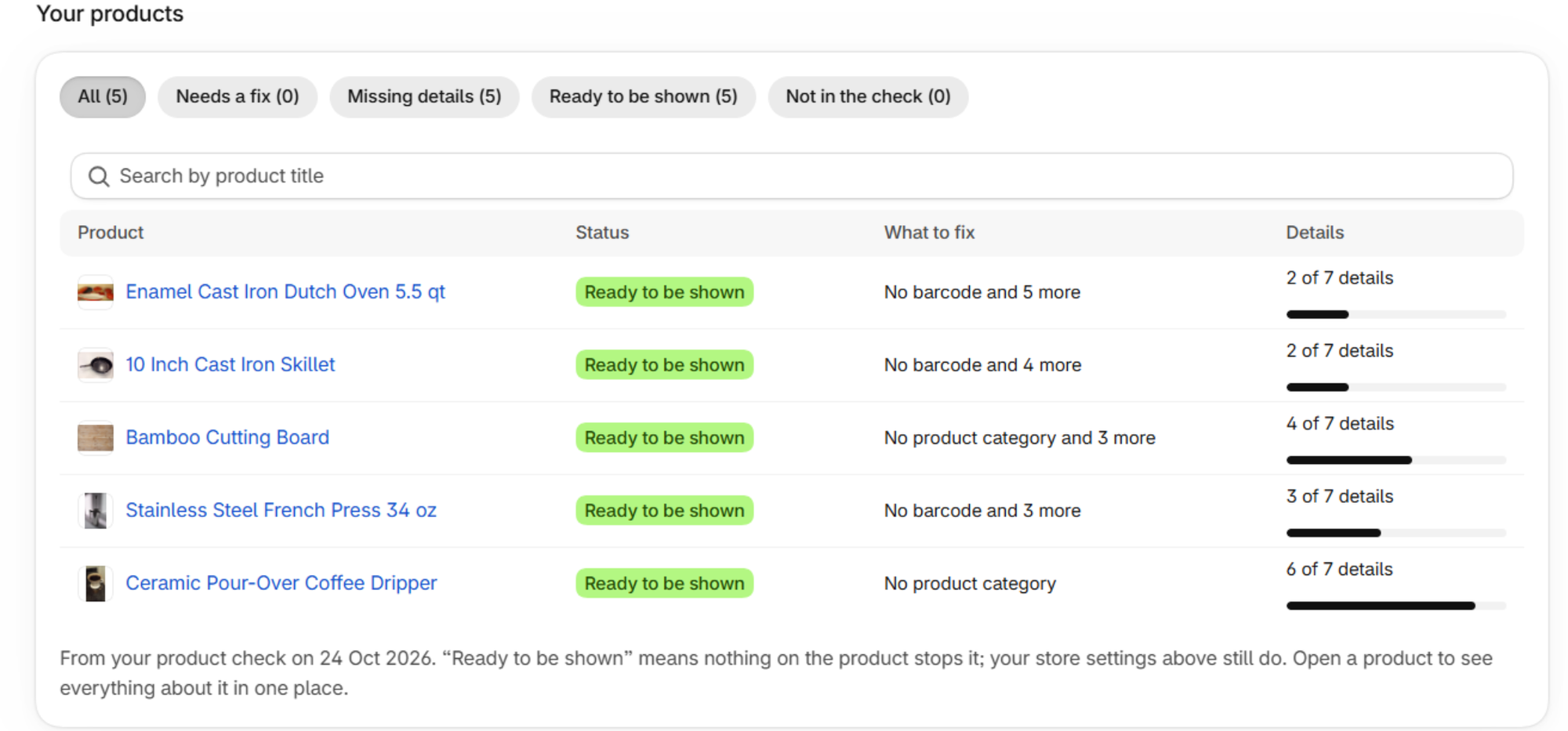Open Bamboo Cutting Board product link
This screenshot has height=731, width=1568.
[227, 438]
